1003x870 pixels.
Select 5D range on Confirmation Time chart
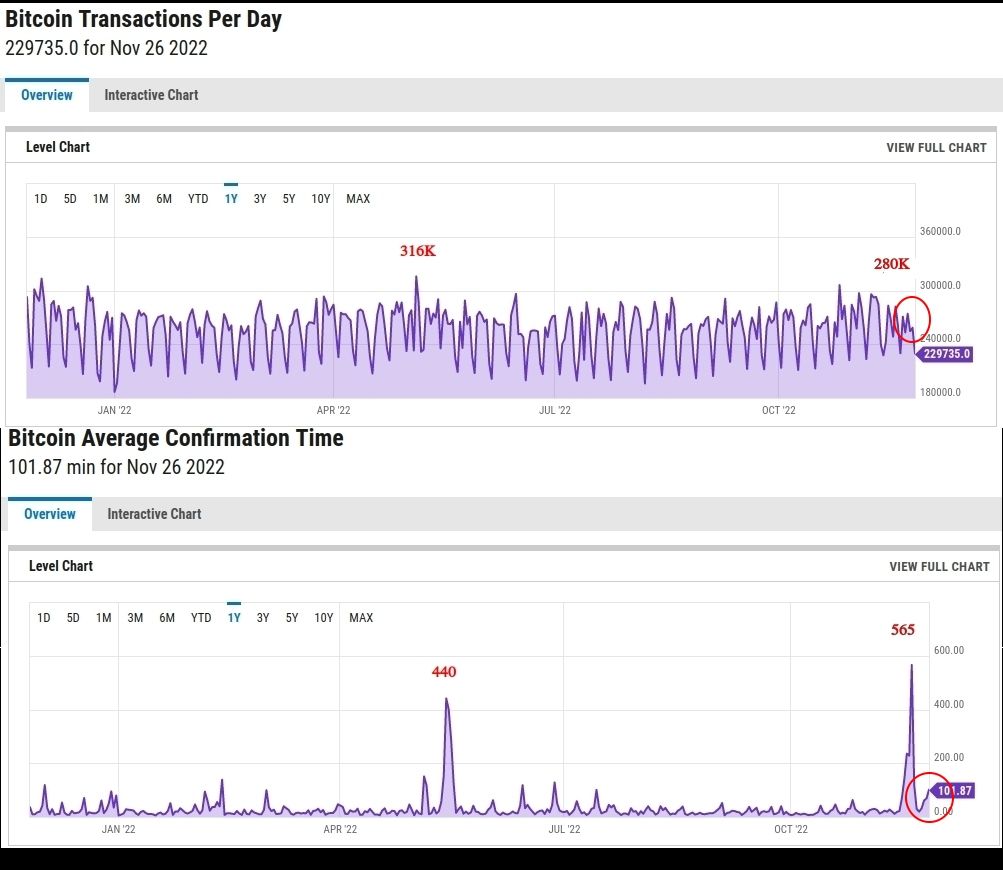click(x=73, y=618)
